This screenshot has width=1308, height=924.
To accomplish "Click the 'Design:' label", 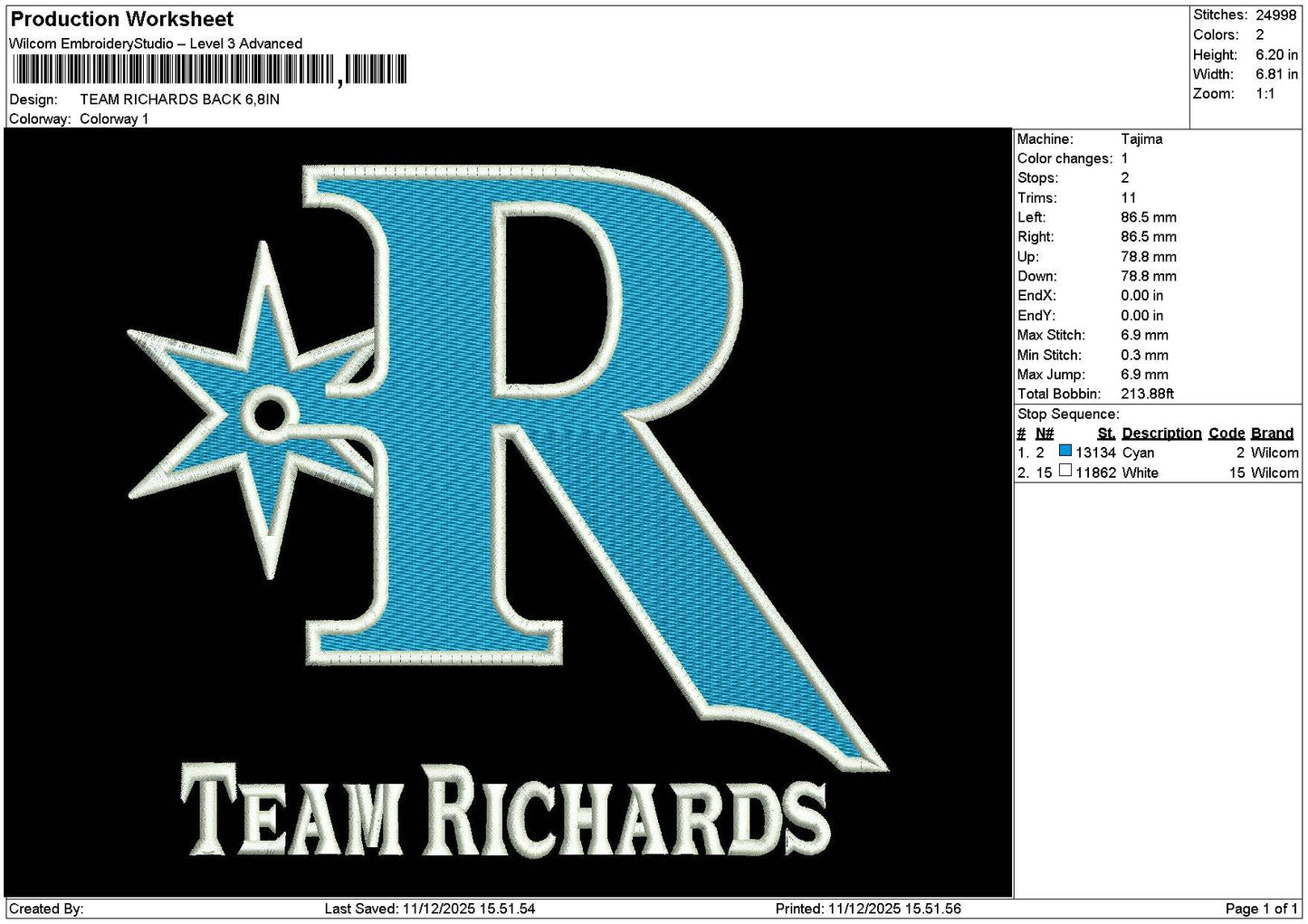I will [x=33, y=100].
